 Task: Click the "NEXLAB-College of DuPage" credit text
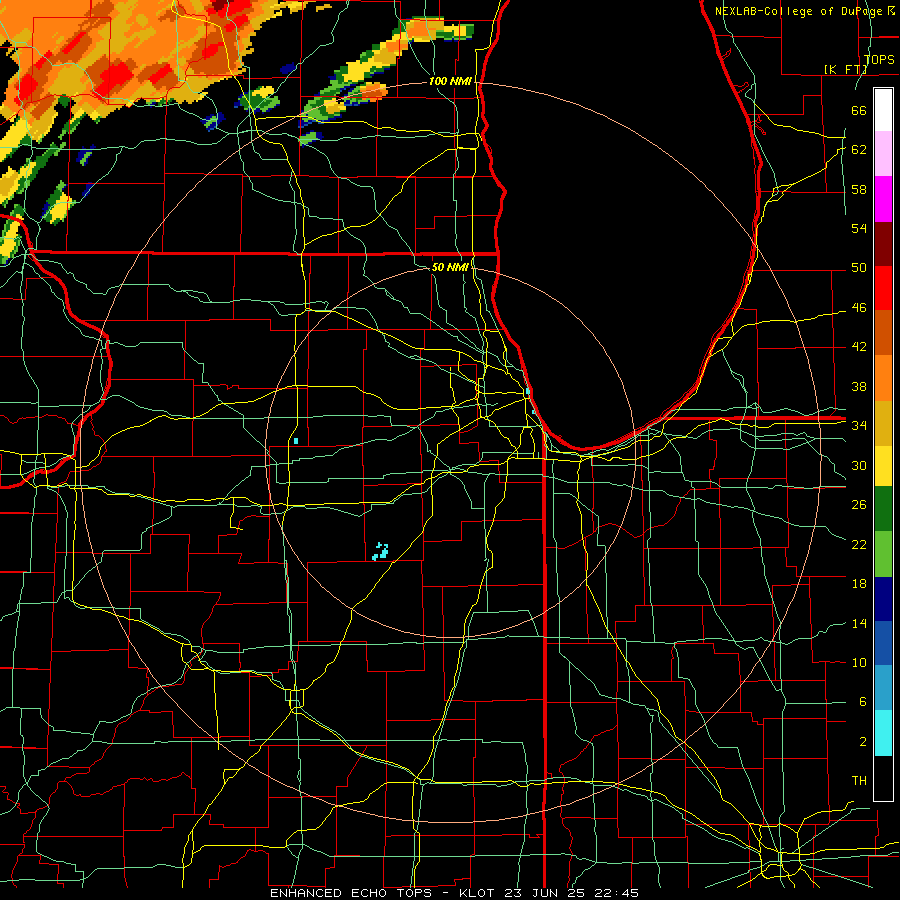pyautogui.click(x=798, y=11)
